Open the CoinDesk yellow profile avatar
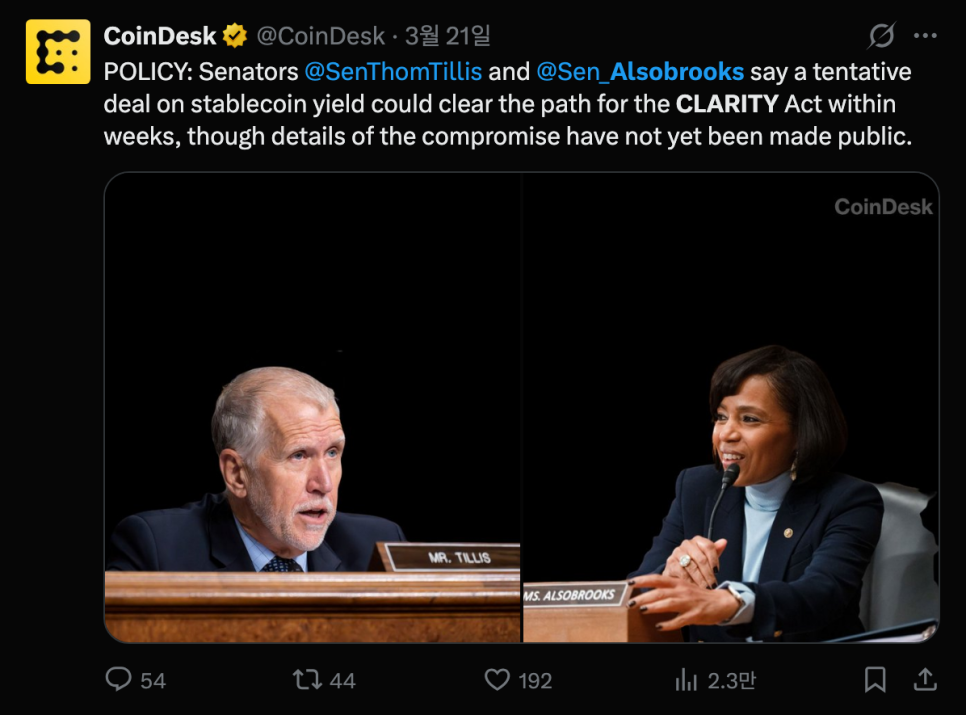 point(58,51)
